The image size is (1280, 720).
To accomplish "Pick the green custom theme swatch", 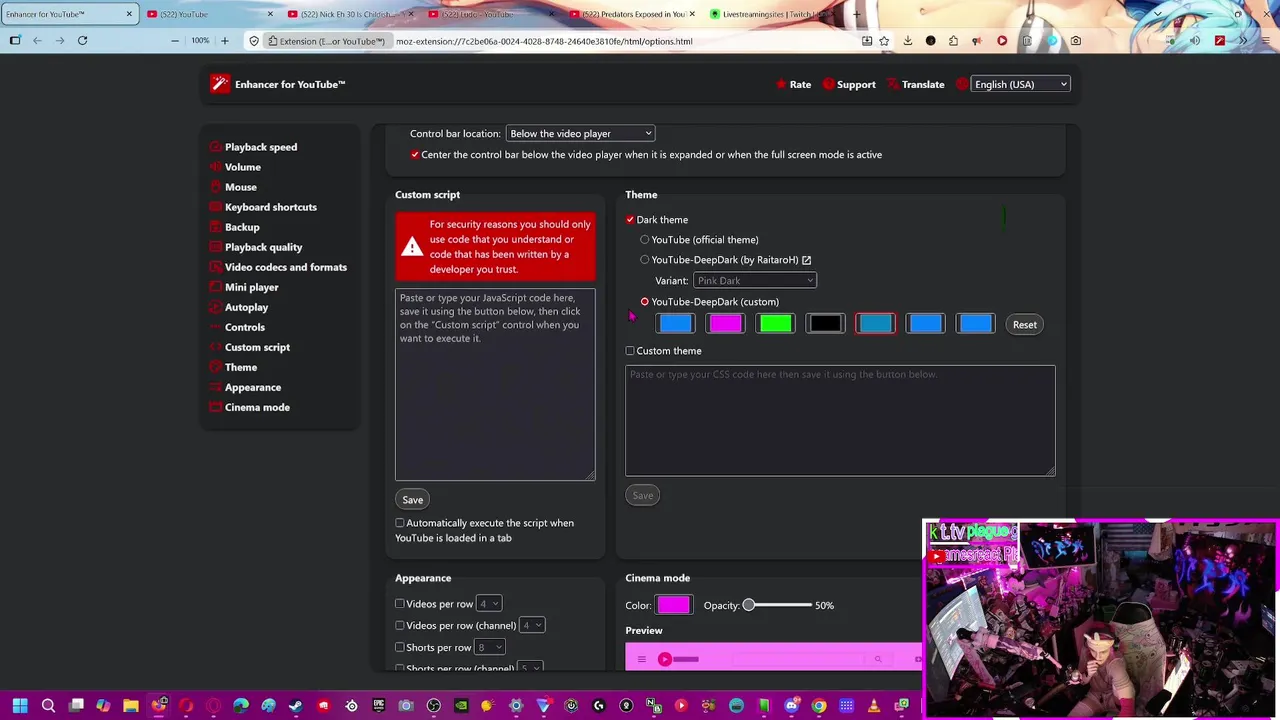I will click(776, 324).
